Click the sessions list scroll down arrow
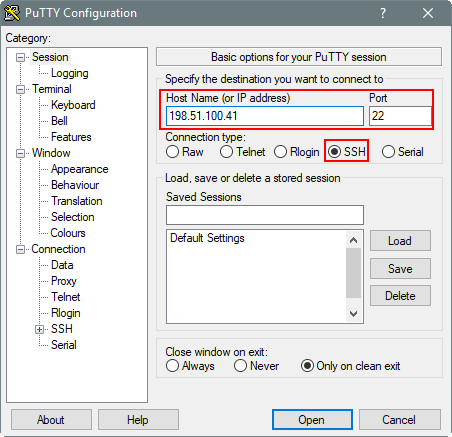Image resolution: width=452 pixels, height=437 pixels. [354, 313]
